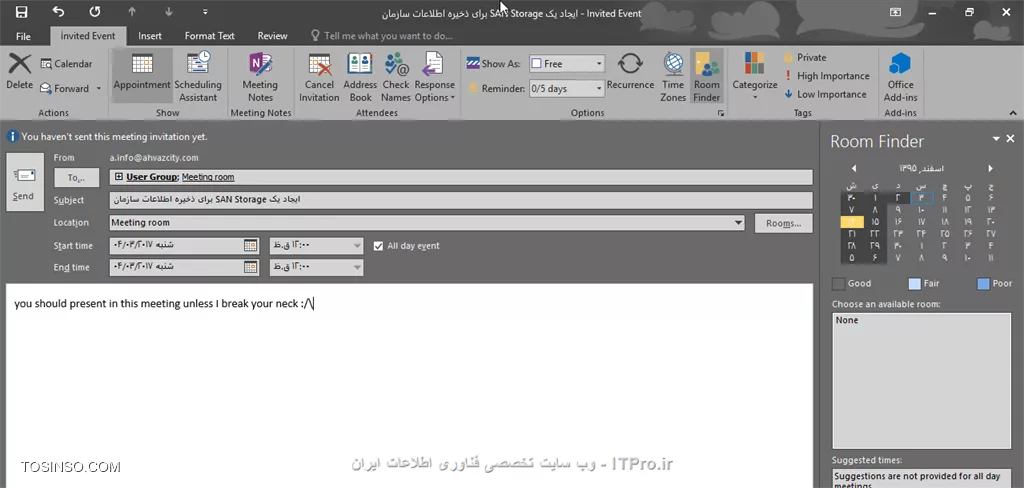Screen dimensions: 1024x488
Task: Send the meeting invitation
Action: [25, 182]
